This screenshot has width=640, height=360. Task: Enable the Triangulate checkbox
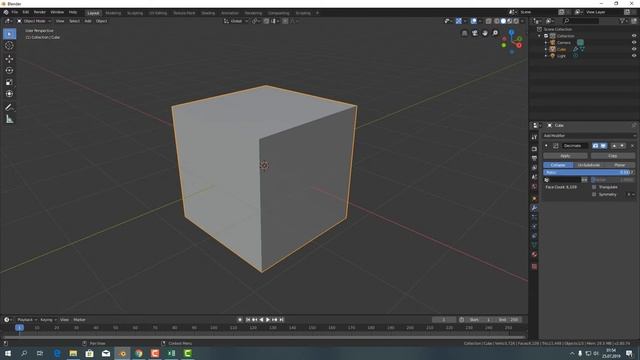pyautogui.click(x=594, y=187)
